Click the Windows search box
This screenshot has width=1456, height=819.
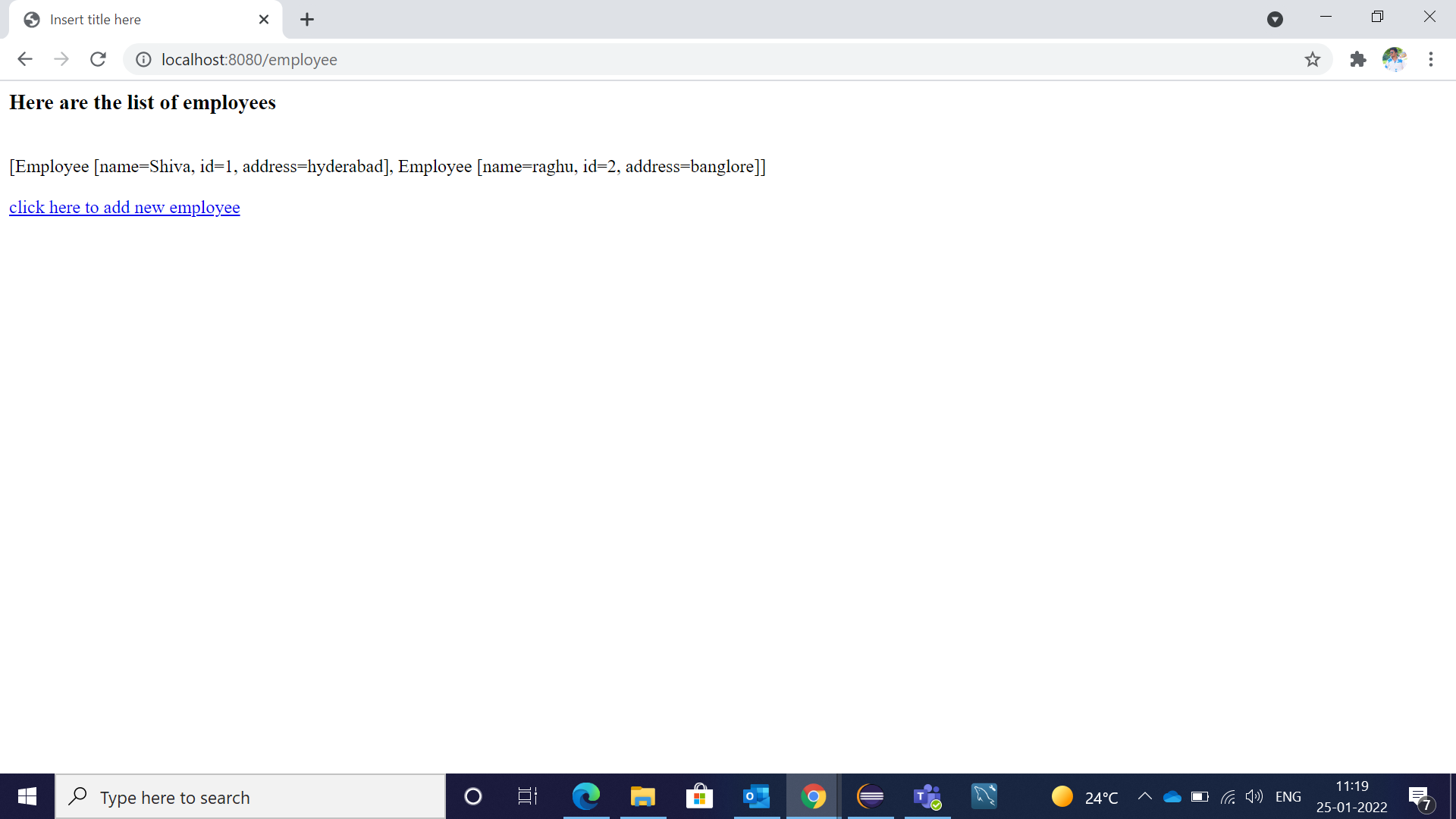point(250,796)
